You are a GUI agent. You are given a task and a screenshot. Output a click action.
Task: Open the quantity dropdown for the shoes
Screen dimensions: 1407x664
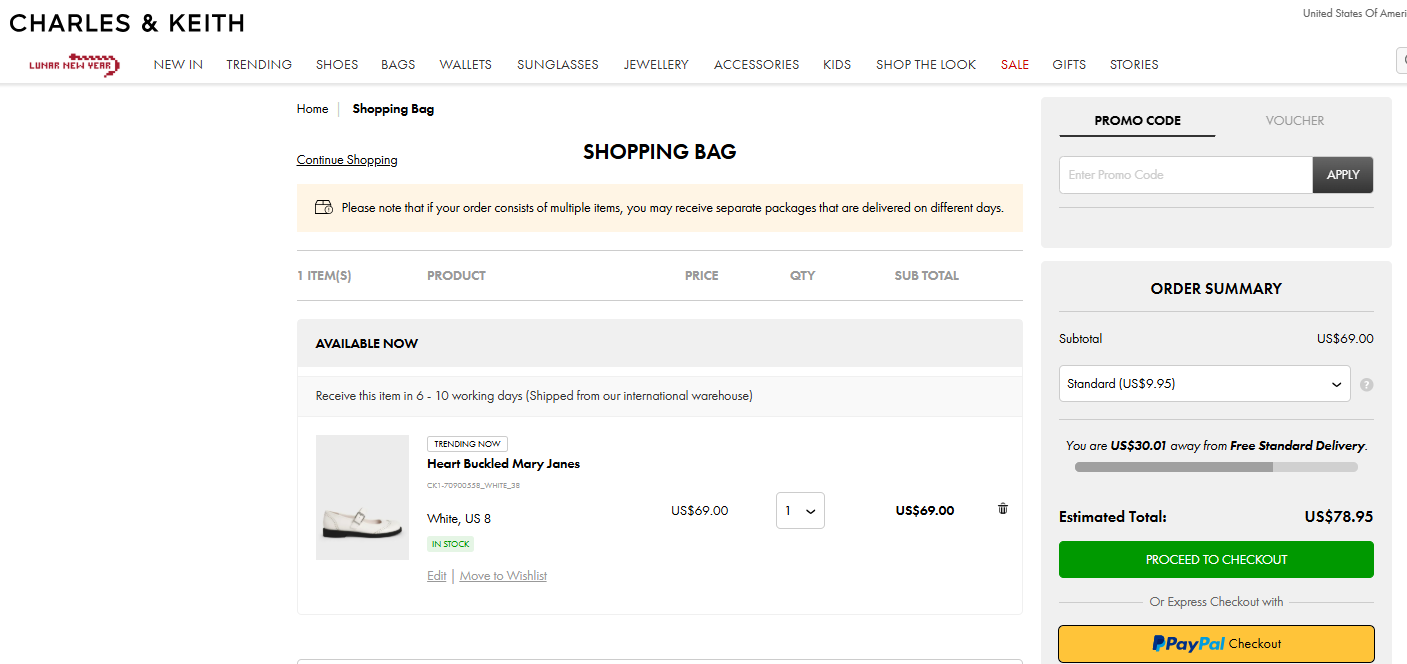pos(800,510)
